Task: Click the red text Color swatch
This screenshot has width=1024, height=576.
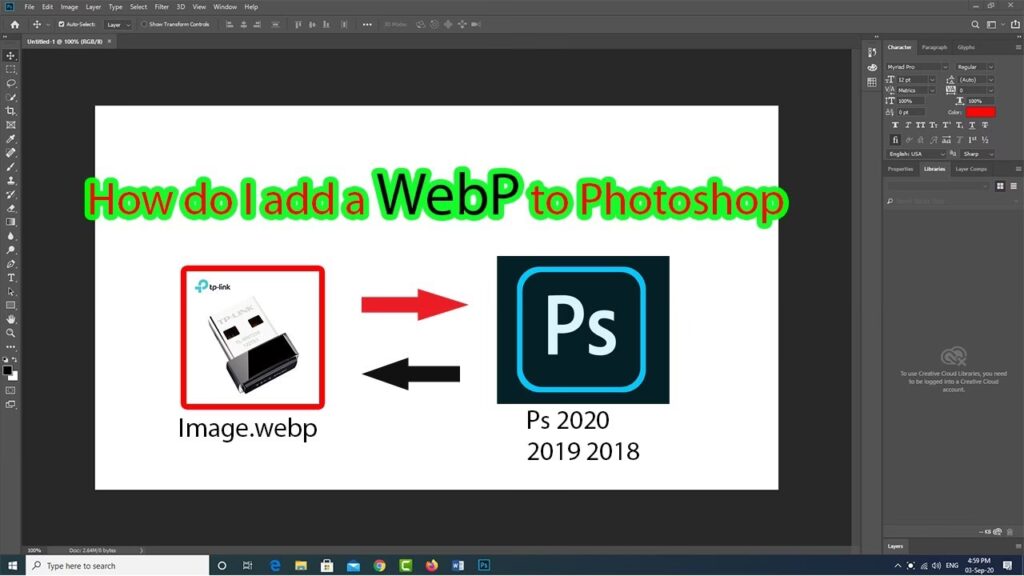Action: click(x=980, y=112)
